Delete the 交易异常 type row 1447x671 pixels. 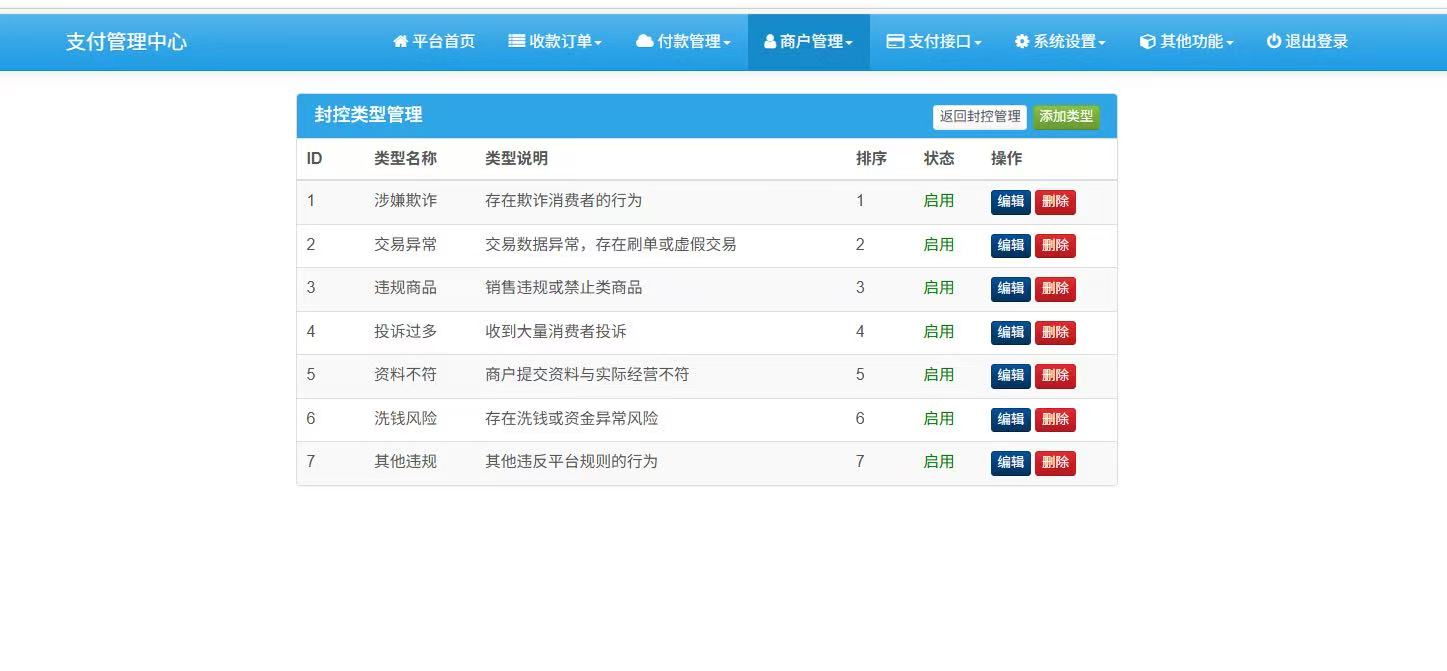click(x=1055, y=245)
